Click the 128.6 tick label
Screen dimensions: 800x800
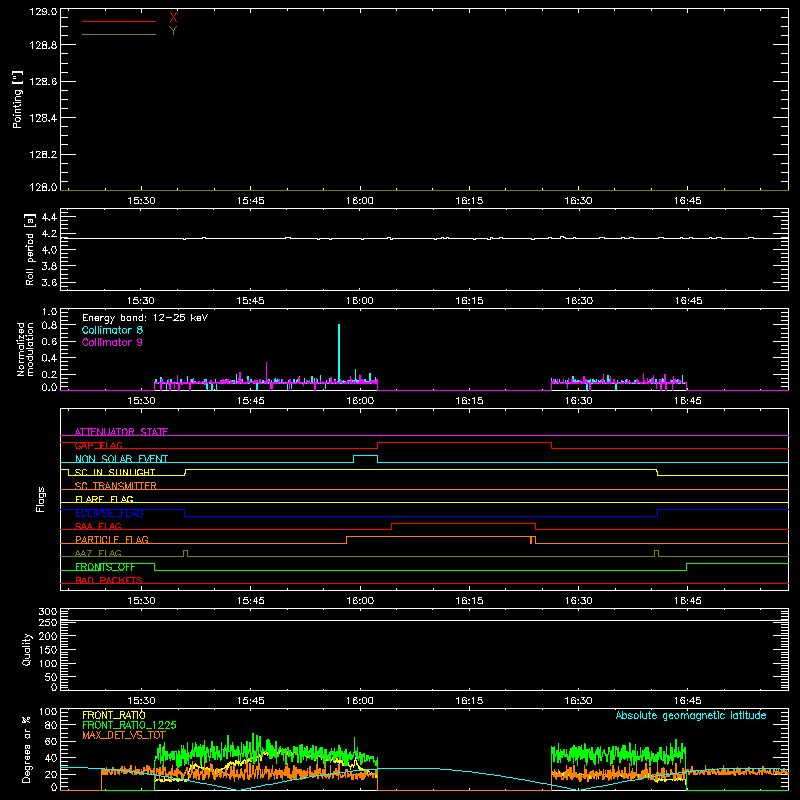point(43,82)
